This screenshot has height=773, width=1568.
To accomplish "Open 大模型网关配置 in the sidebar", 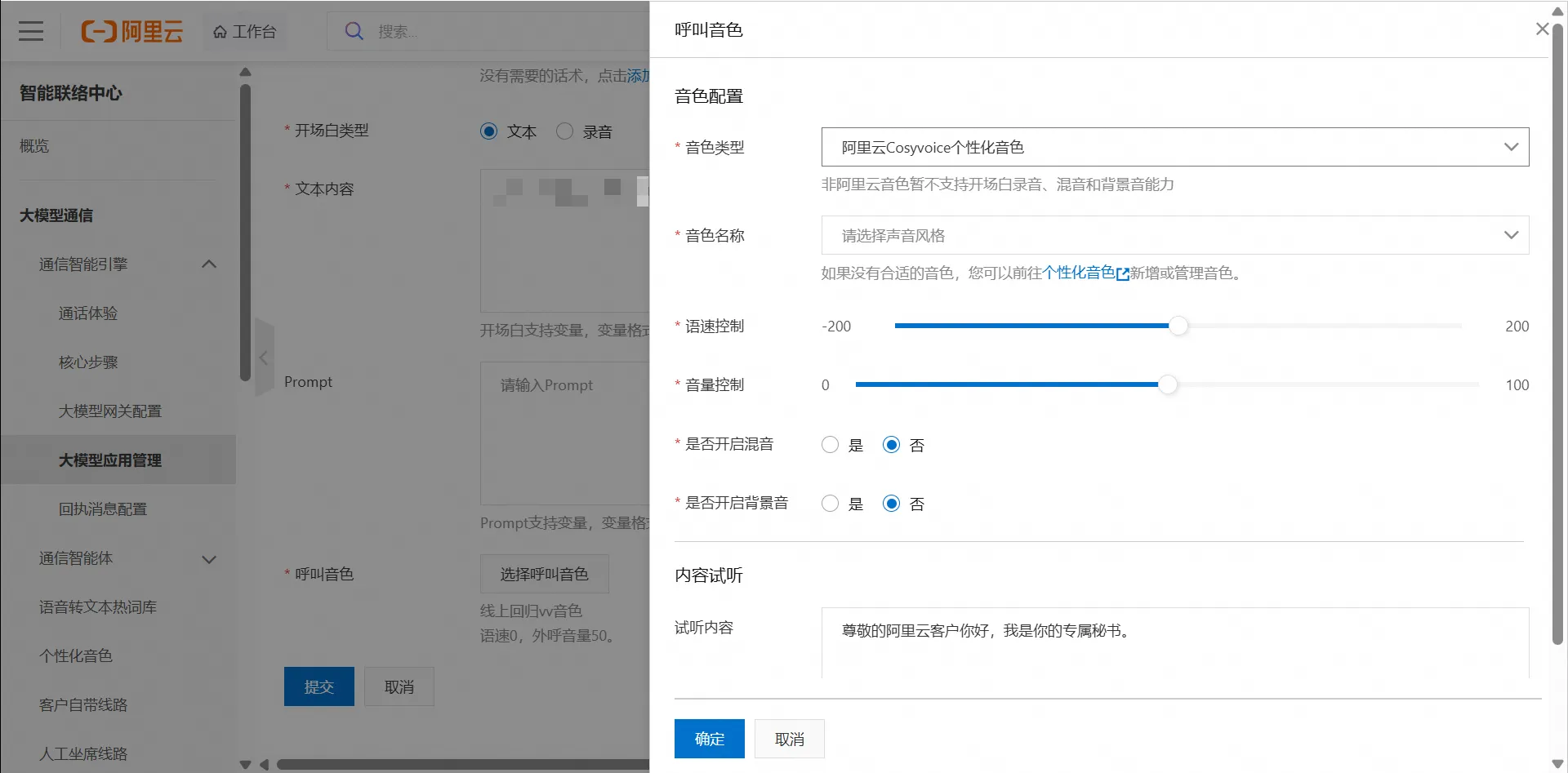I will tap(110, 411).
